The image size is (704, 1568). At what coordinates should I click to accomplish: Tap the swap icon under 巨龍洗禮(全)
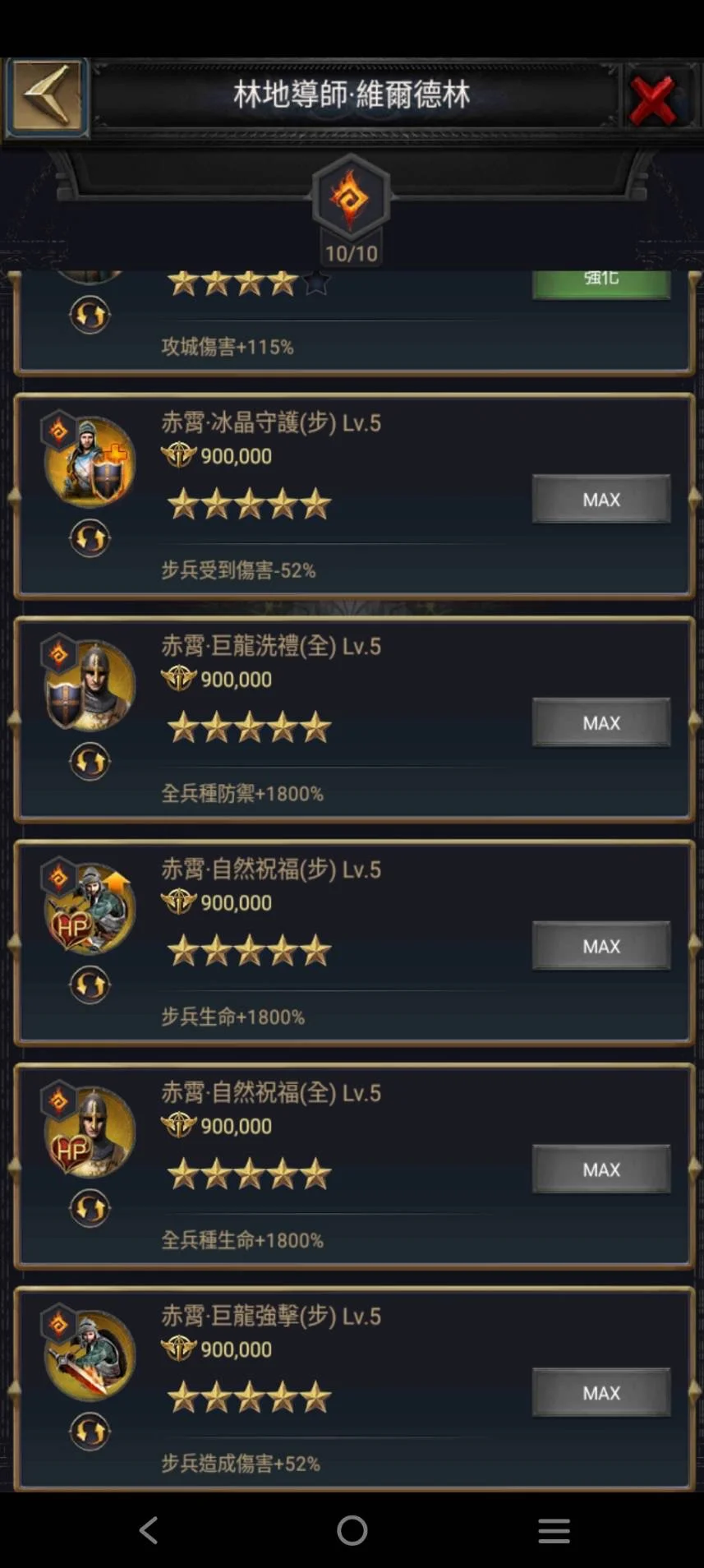tap(90, 762)
